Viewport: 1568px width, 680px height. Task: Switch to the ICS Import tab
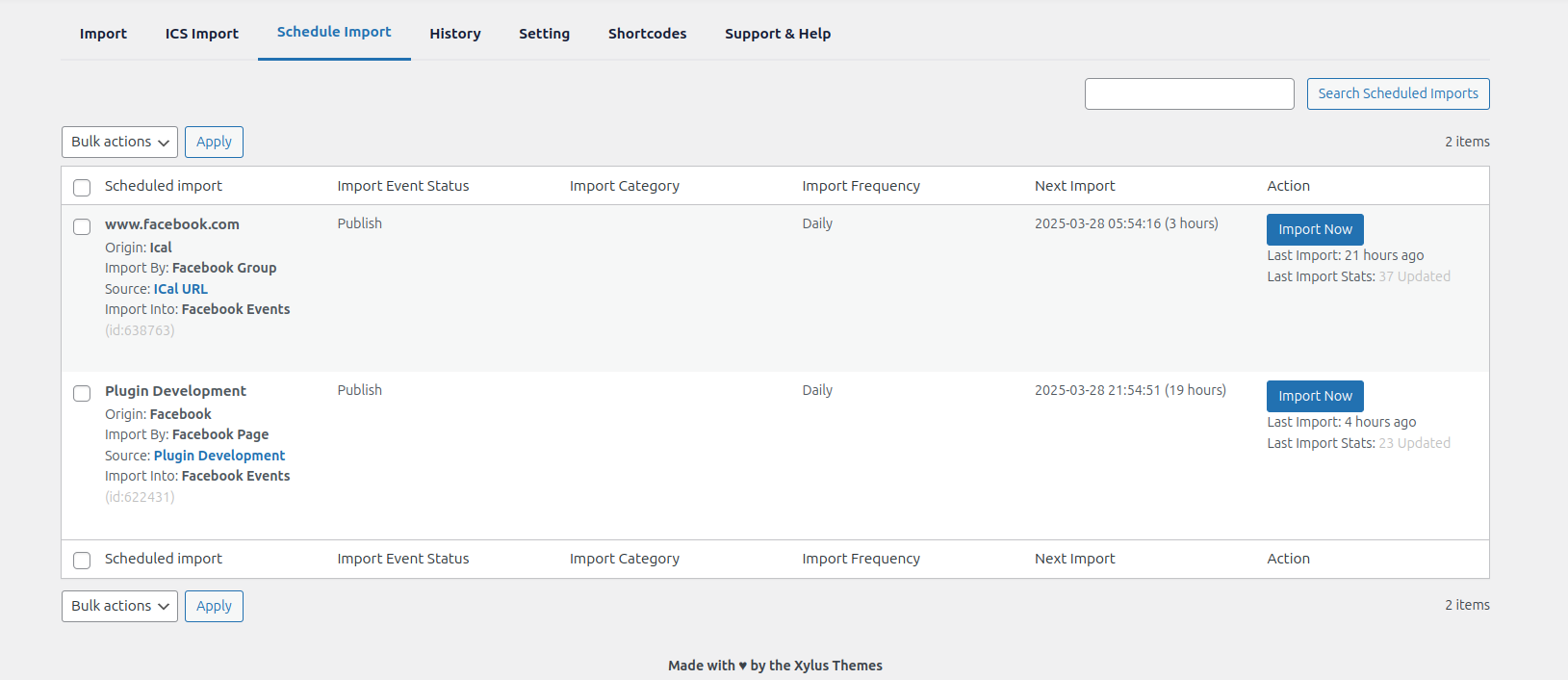click(201, 34)
